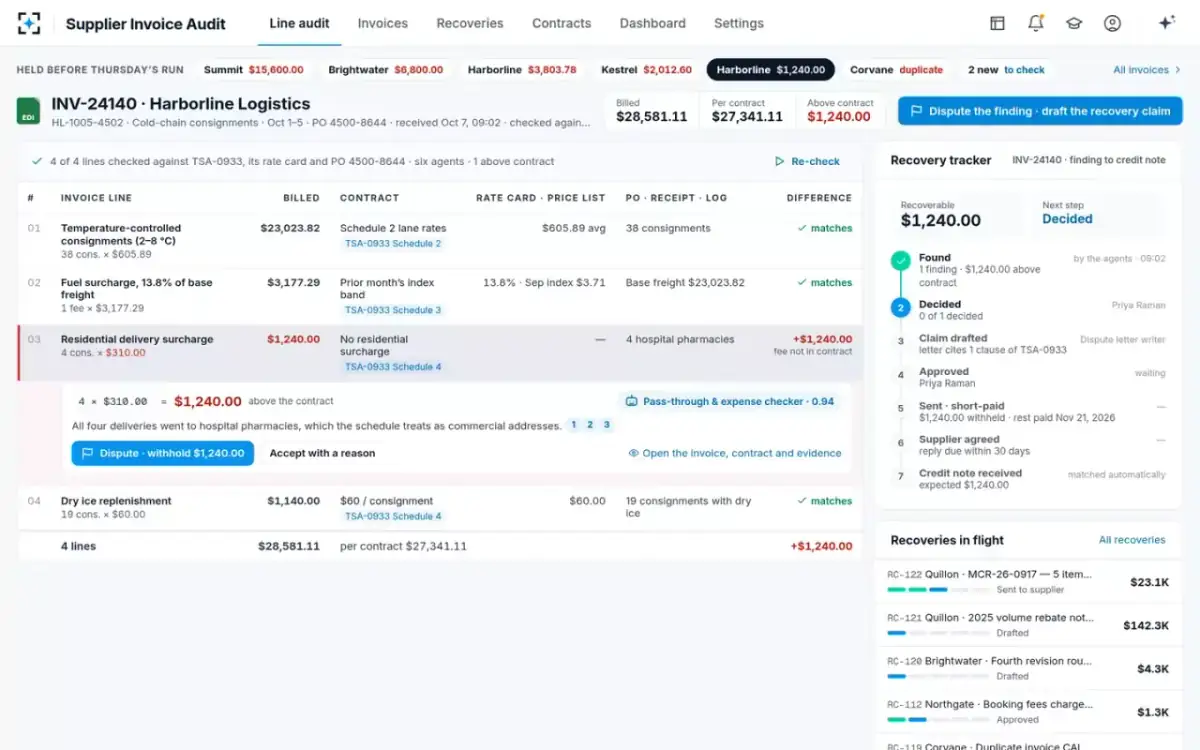Expand the Temperature-controlled consignments line

[440, 241]
